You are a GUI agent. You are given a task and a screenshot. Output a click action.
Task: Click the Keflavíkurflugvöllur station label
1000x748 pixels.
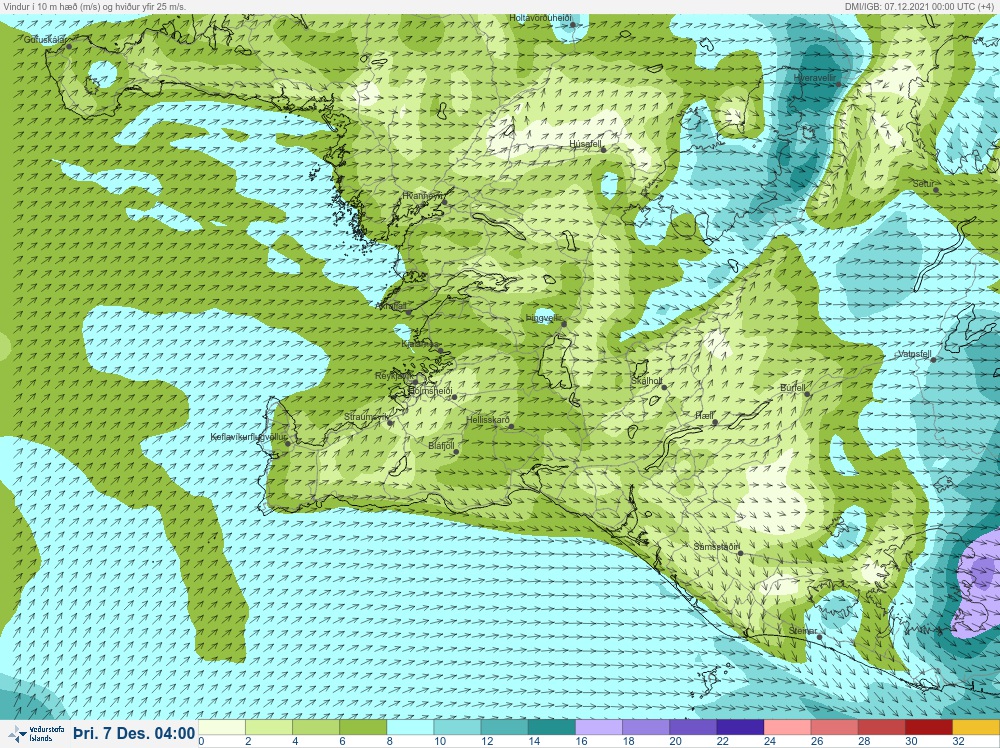coord(248,437)
